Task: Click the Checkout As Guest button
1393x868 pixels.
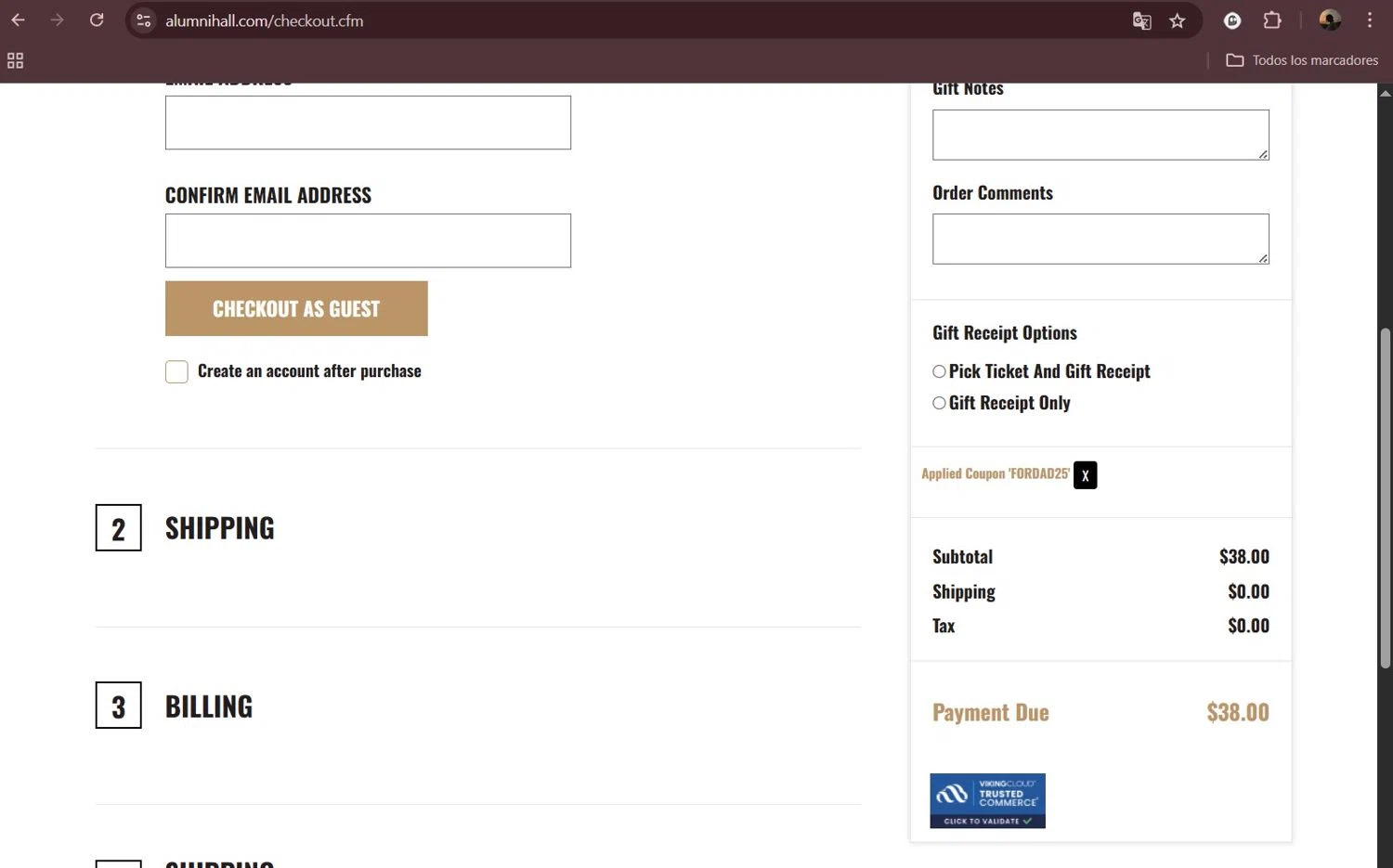Action: [x=296, y=308]
